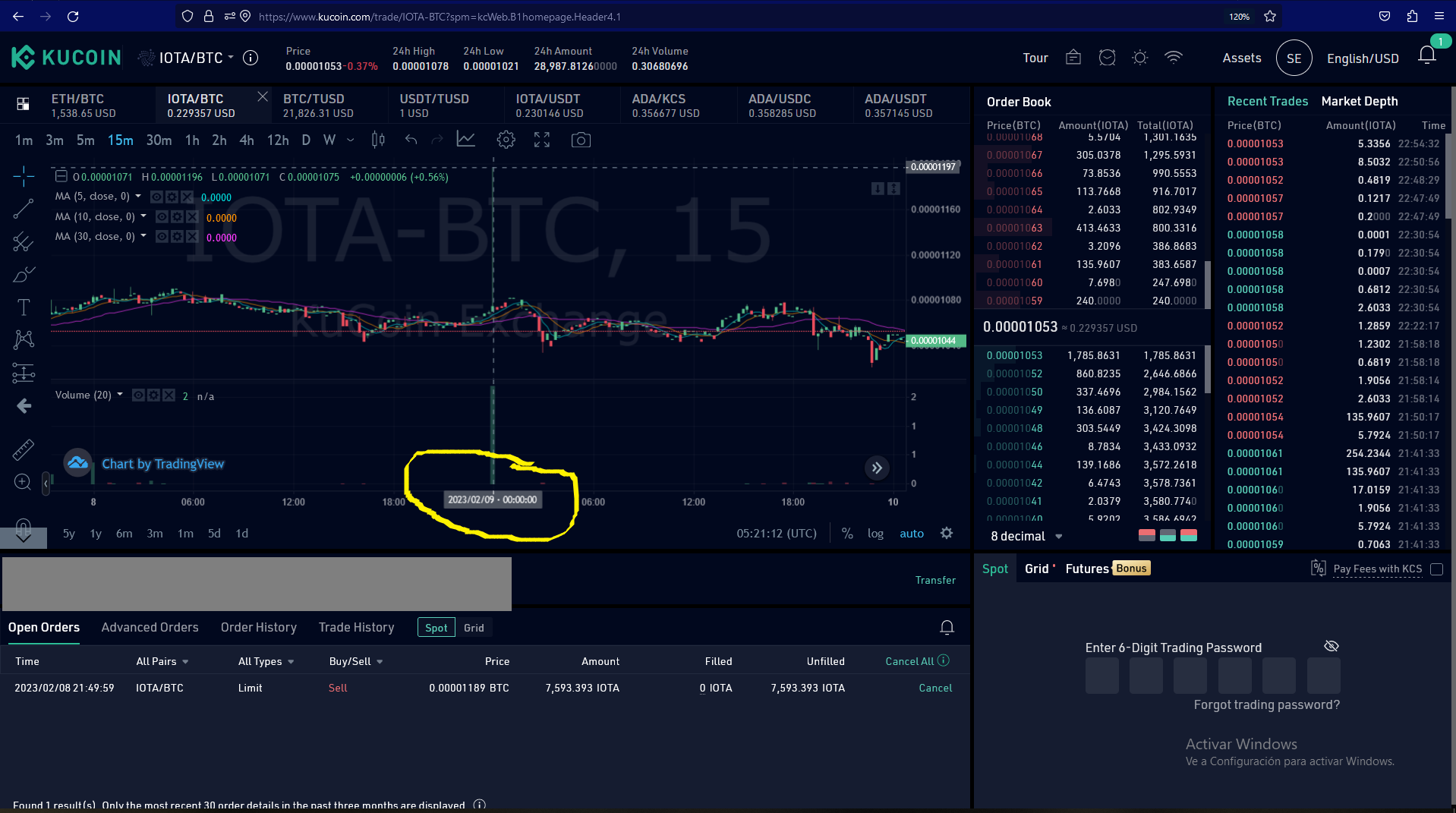Switch to the ADA/USDT pair tab
Viewport: 1456px width, 813px height.
point(912,105)
